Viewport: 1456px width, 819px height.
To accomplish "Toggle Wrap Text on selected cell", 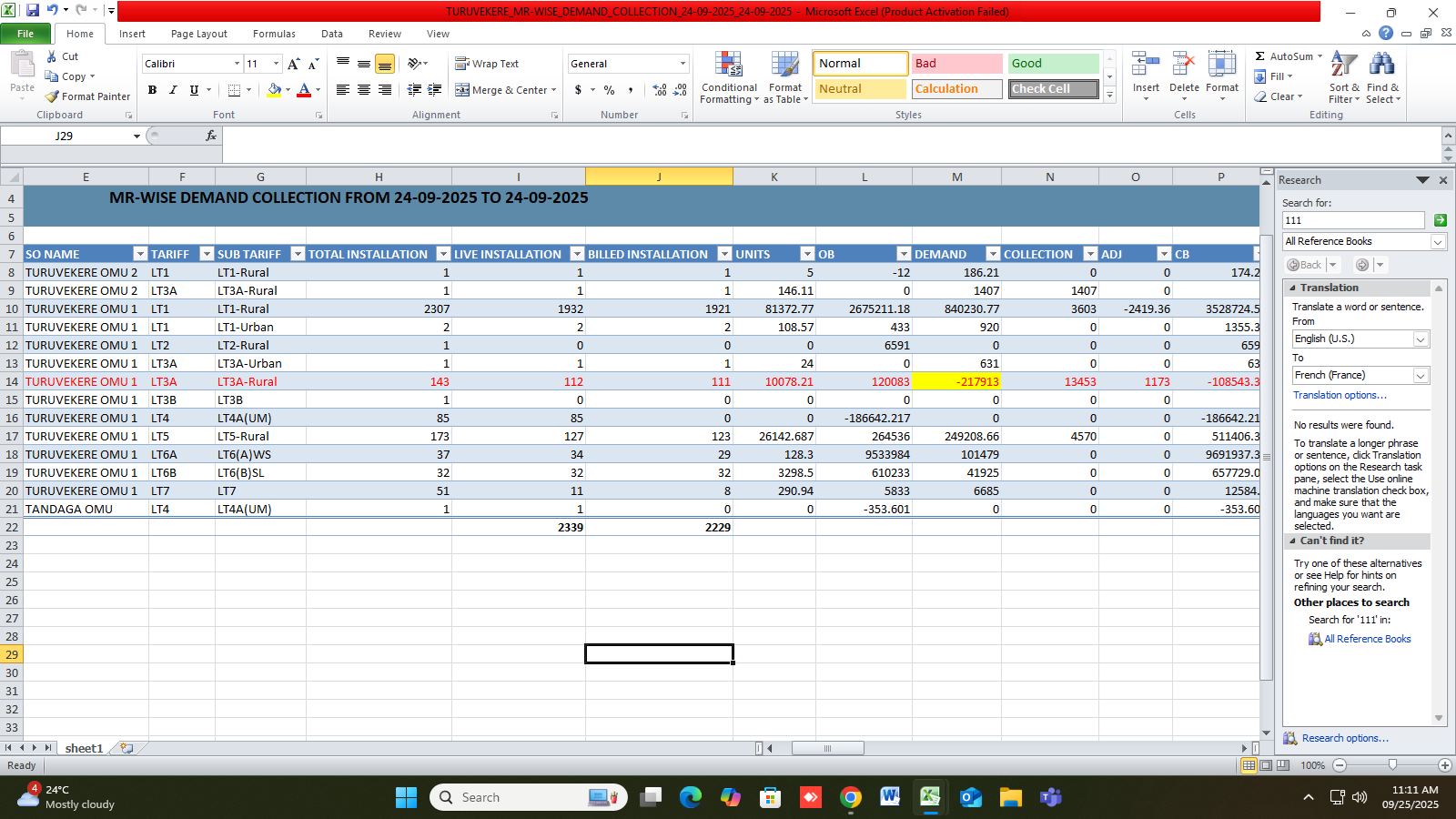I will tap(487, 64).
